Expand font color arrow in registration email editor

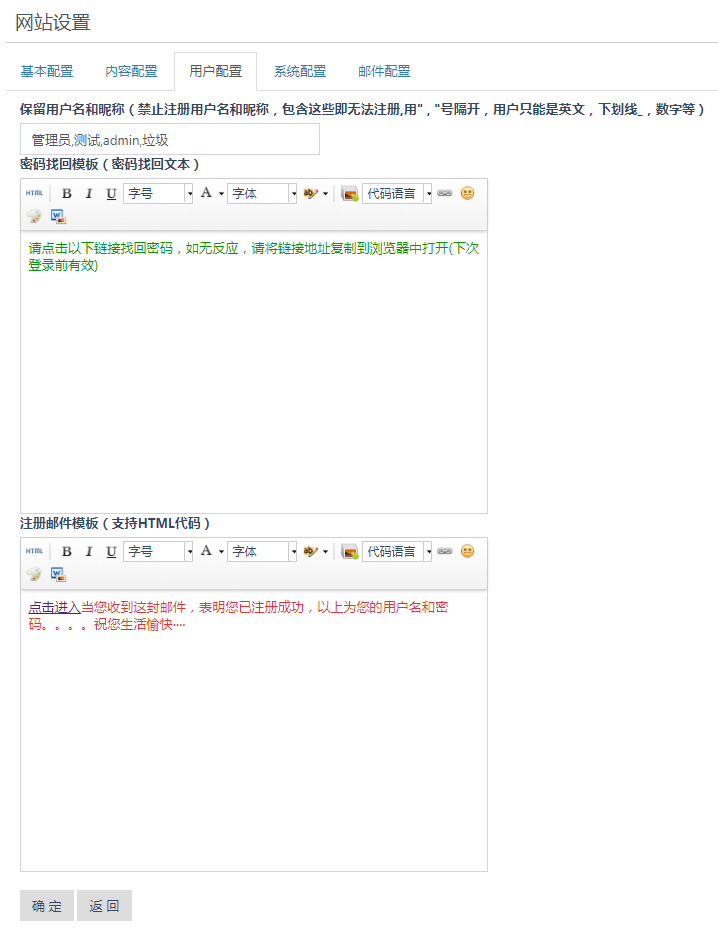[x=221, y=552]
